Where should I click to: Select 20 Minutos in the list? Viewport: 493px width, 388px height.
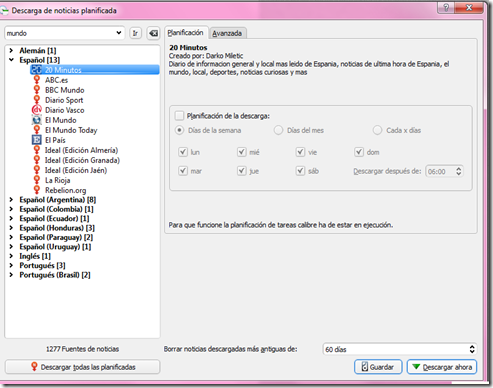click(94, 70)
